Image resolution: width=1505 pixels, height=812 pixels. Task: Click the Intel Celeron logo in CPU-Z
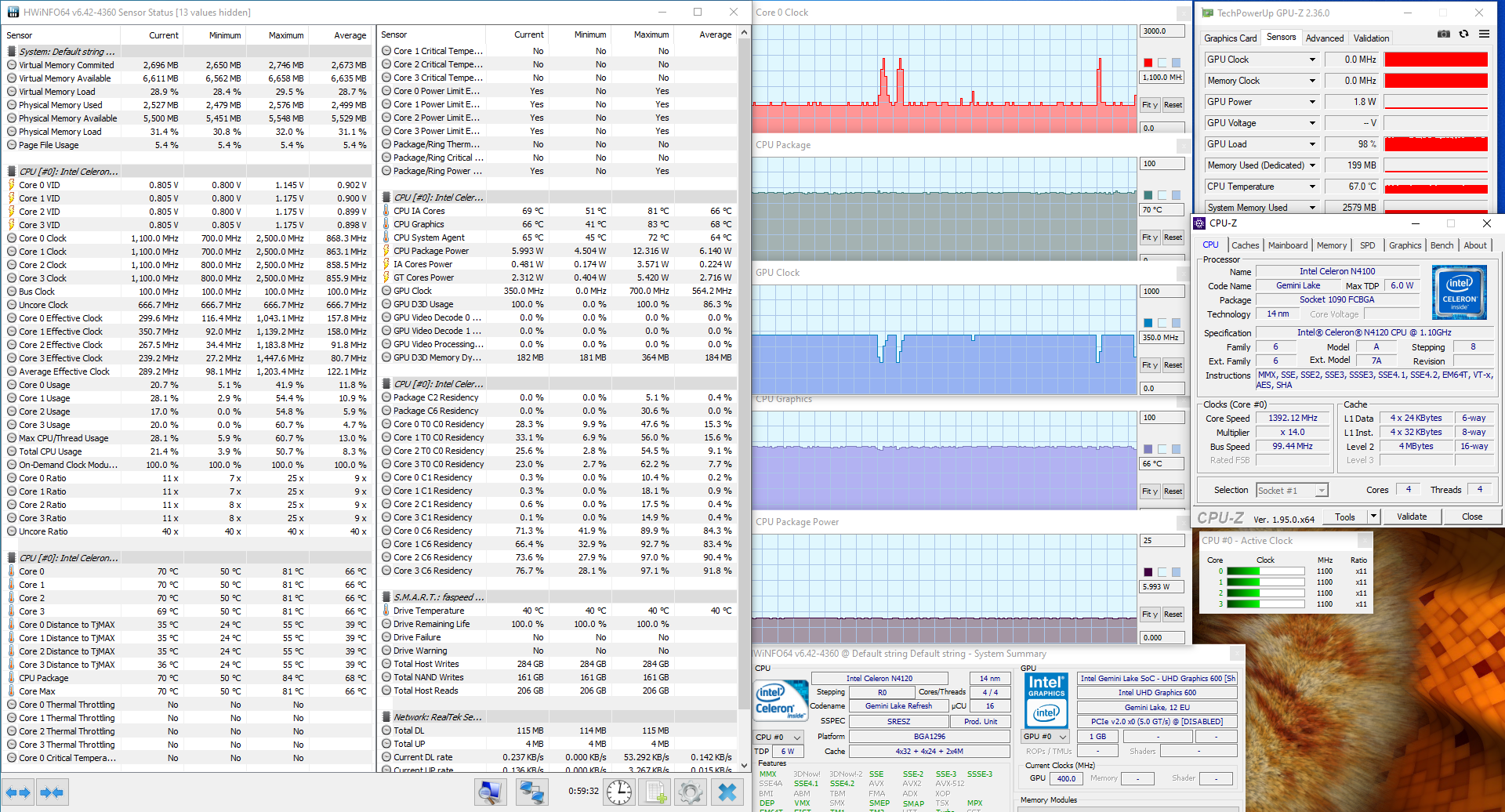tap(1459, 292)
